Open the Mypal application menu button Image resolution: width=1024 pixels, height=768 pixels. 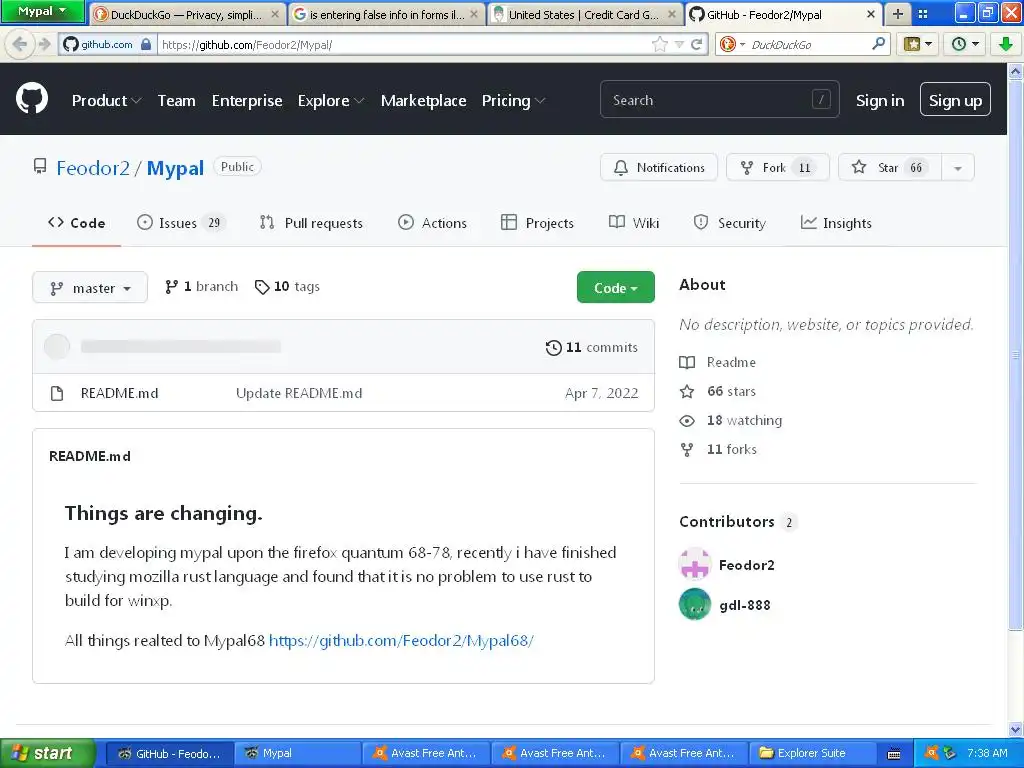pyautogui.click(x=42, y=11)
